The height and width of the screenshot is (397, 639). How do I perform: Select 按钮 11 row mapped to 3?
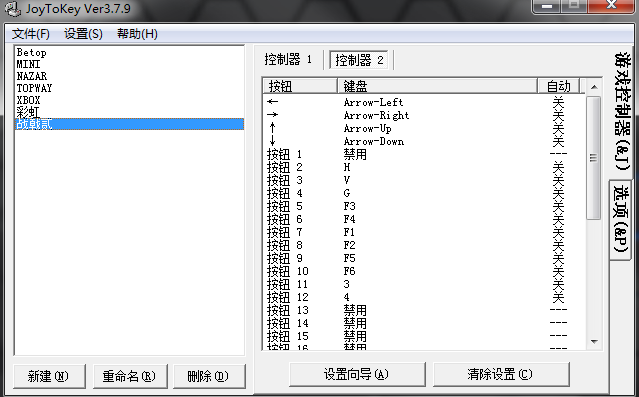click(x=424, y=285)
